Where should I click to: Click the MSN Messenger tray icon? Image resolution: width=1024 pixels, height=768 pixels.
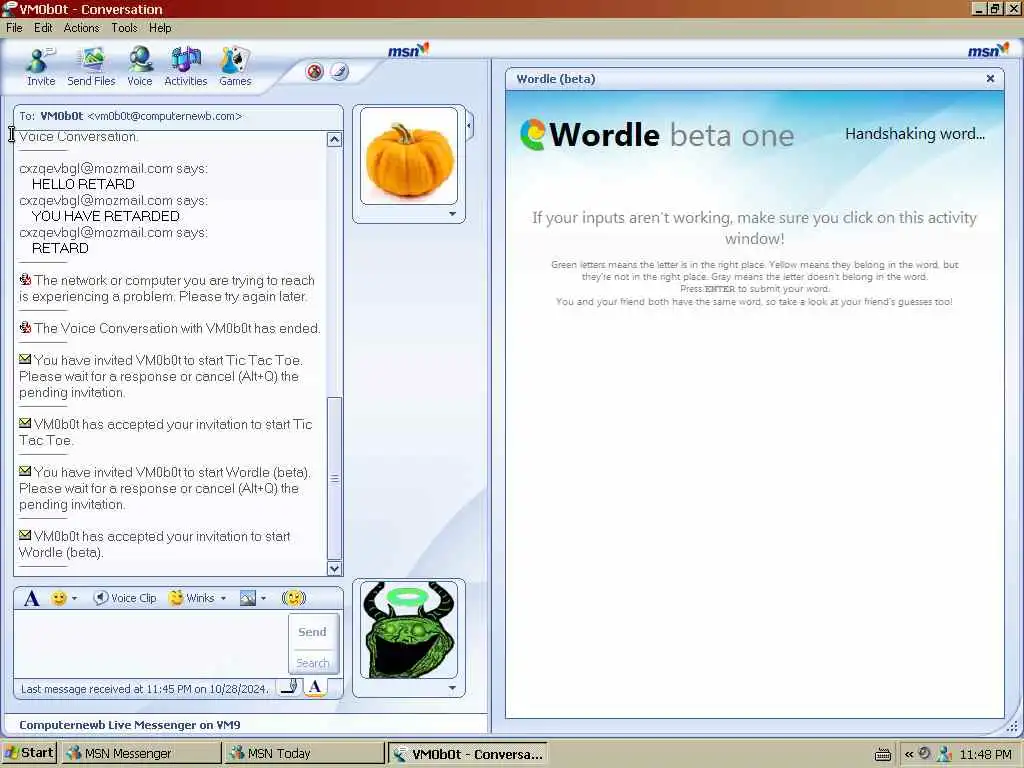click(944, 754)
